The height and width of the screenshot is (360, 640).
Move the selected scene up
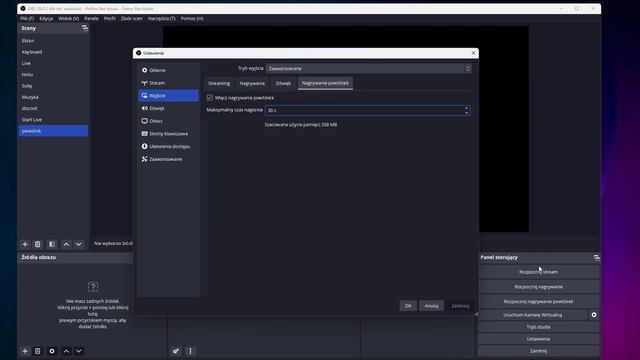[66, 244]
